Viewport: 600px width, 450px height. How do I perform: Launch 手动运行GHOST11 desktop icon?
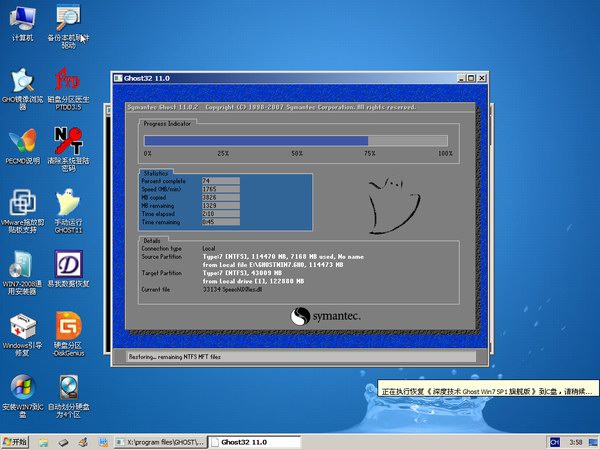pyautogui.click(x=68, y=203)
